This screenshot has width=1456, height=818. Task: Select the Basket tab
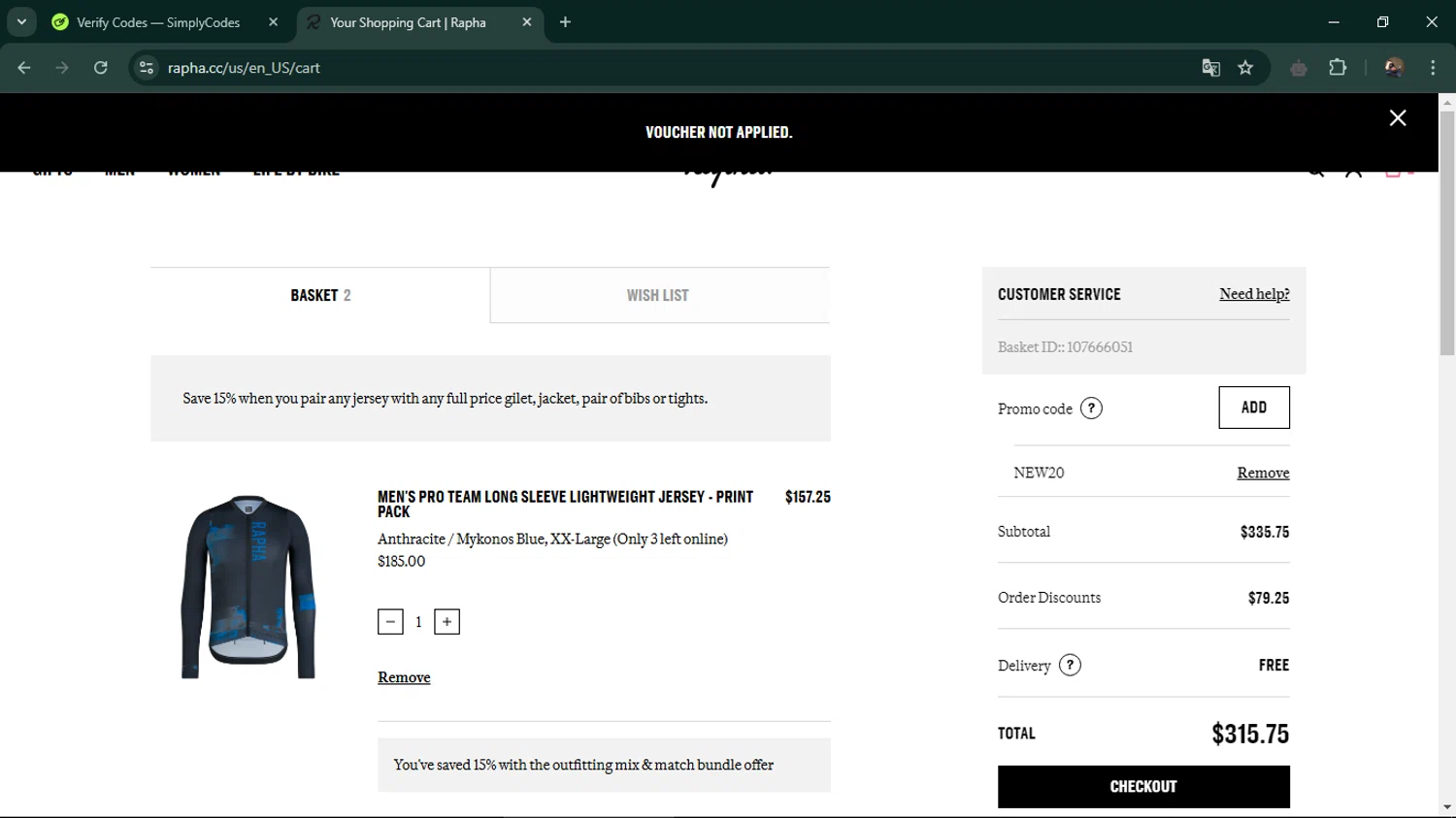click(320, 295)
